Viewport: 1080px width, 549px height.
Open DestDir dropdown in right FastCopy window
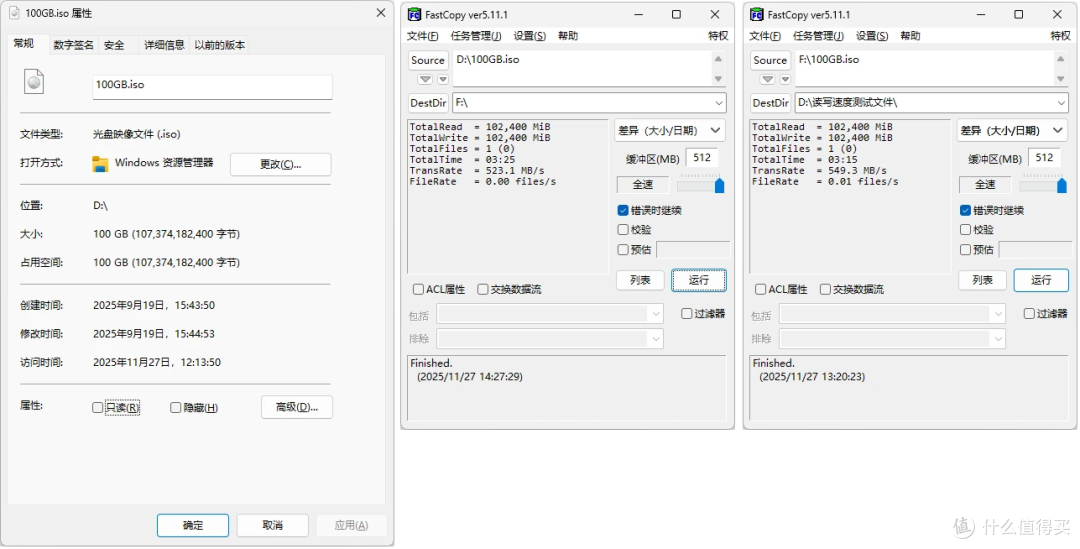tap(1061, 103)
